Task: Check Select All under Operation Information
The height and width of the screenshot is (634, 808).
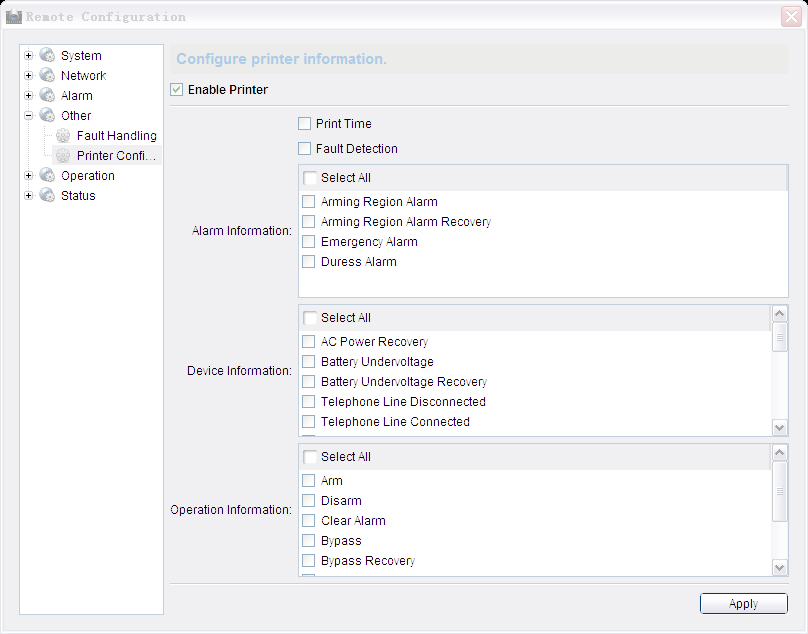Action: 310,457
